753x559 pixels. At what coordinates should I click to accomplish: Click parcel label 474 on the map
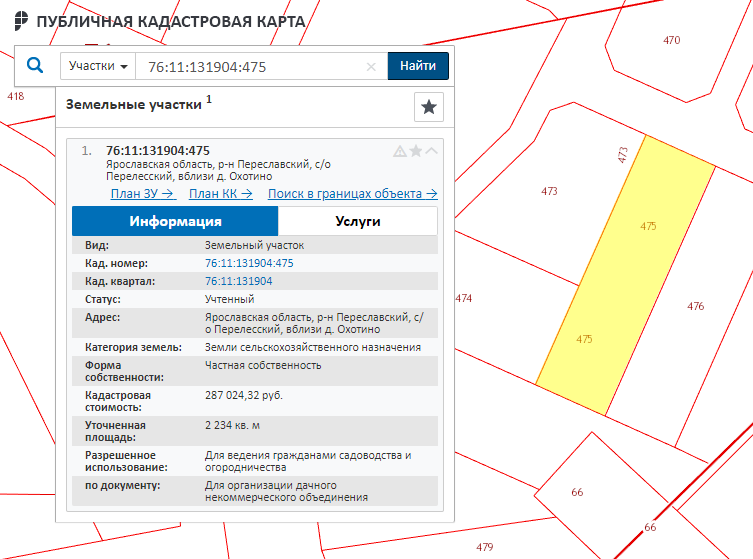[x=463, y=298]
